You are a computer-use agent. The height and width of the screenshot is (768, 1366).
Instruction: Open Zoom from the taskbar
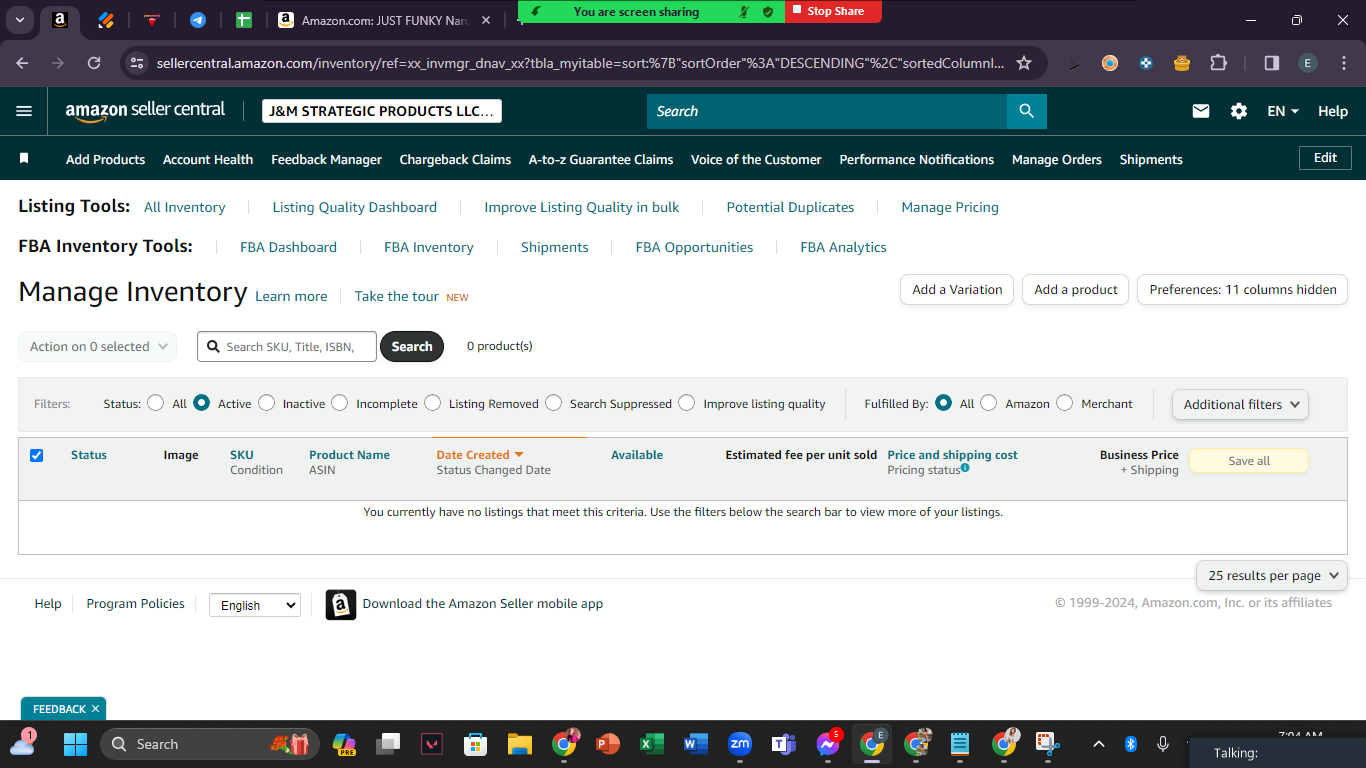(x=740, y=744)
